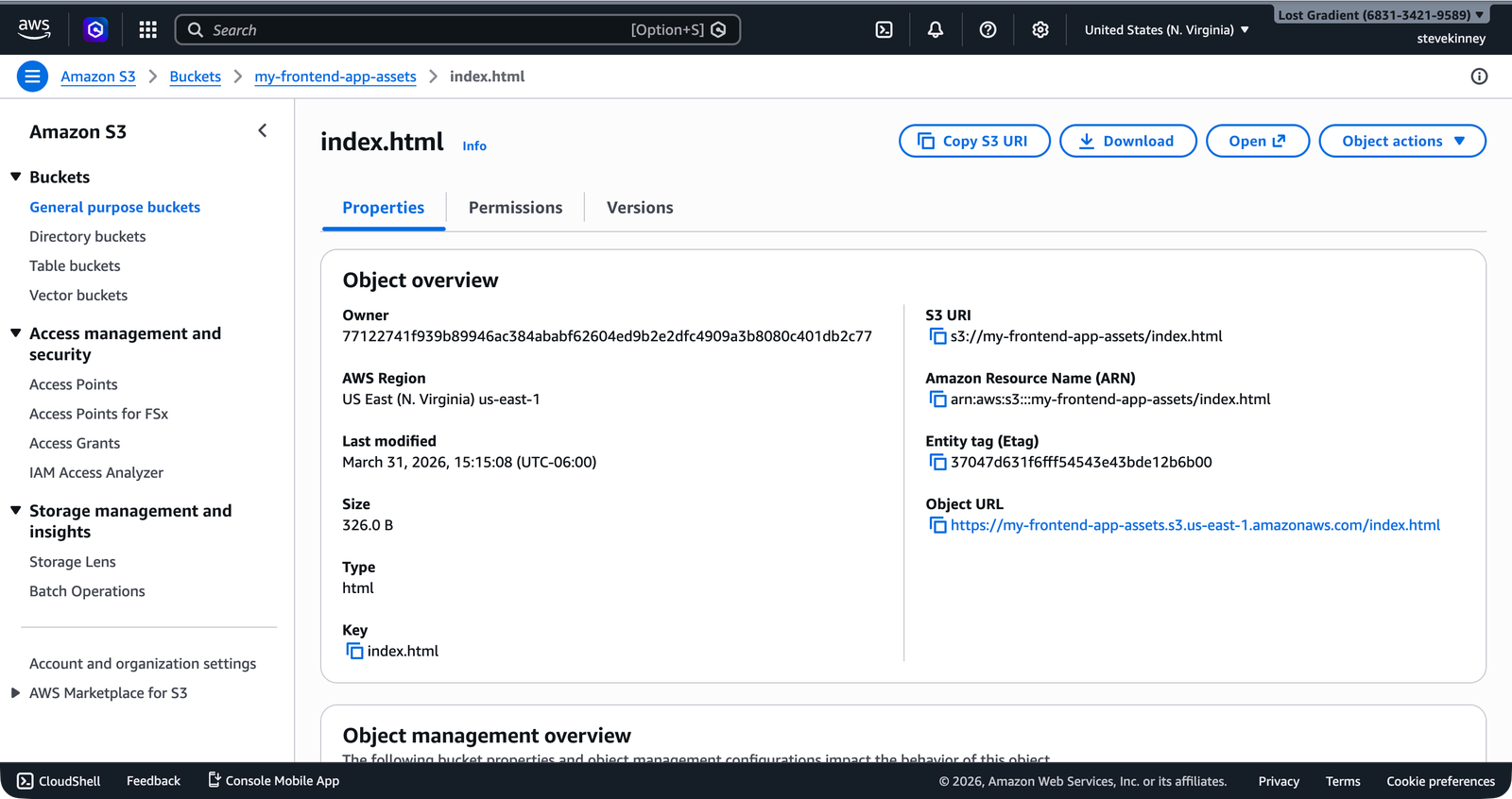The height and width of the screenshot is (799, 1512).
Task: Open Access Grants
Action: point(75,443)
